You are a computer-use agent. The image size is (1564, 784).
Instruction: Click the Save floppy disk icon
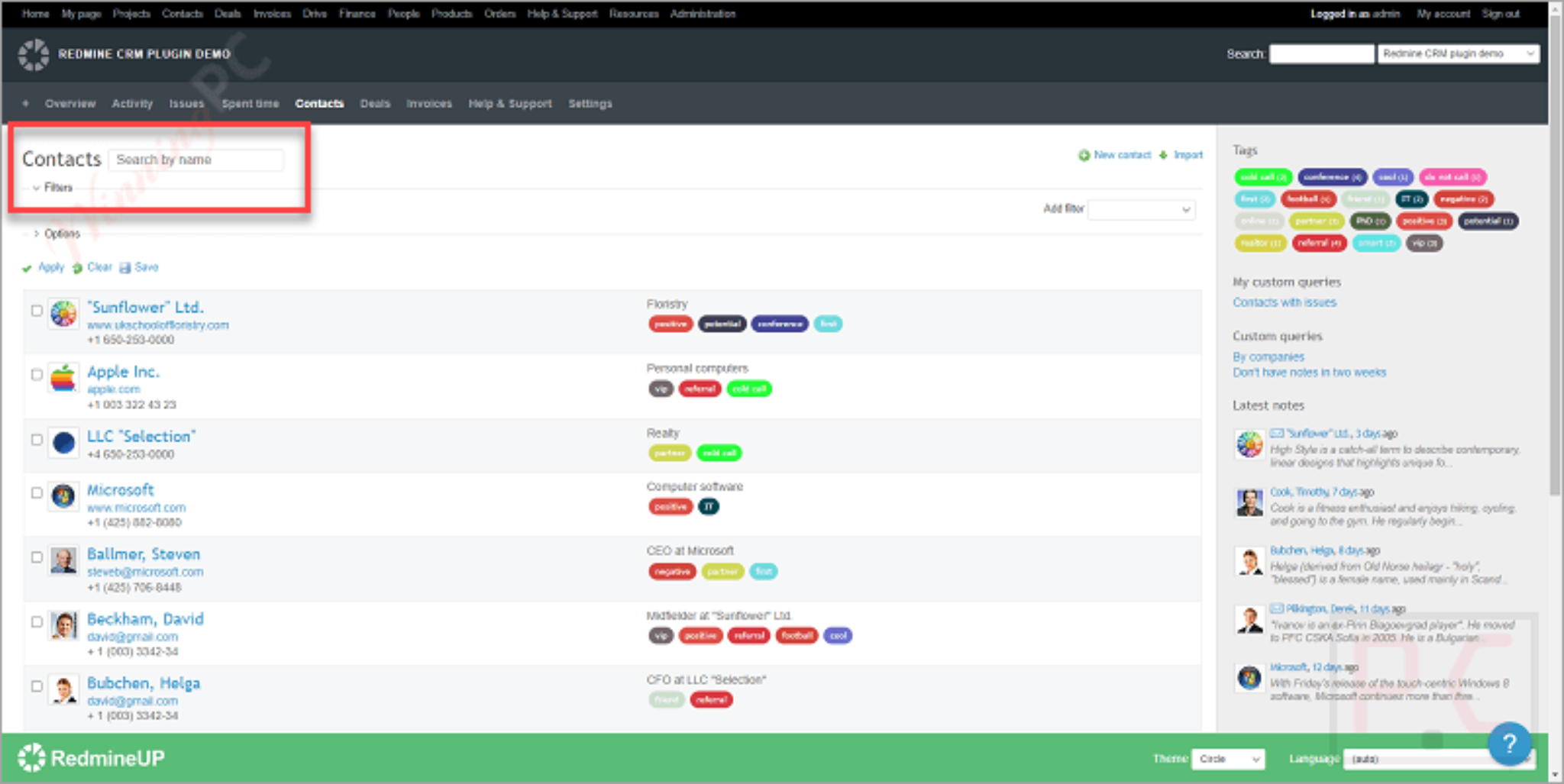click(125, 268)
